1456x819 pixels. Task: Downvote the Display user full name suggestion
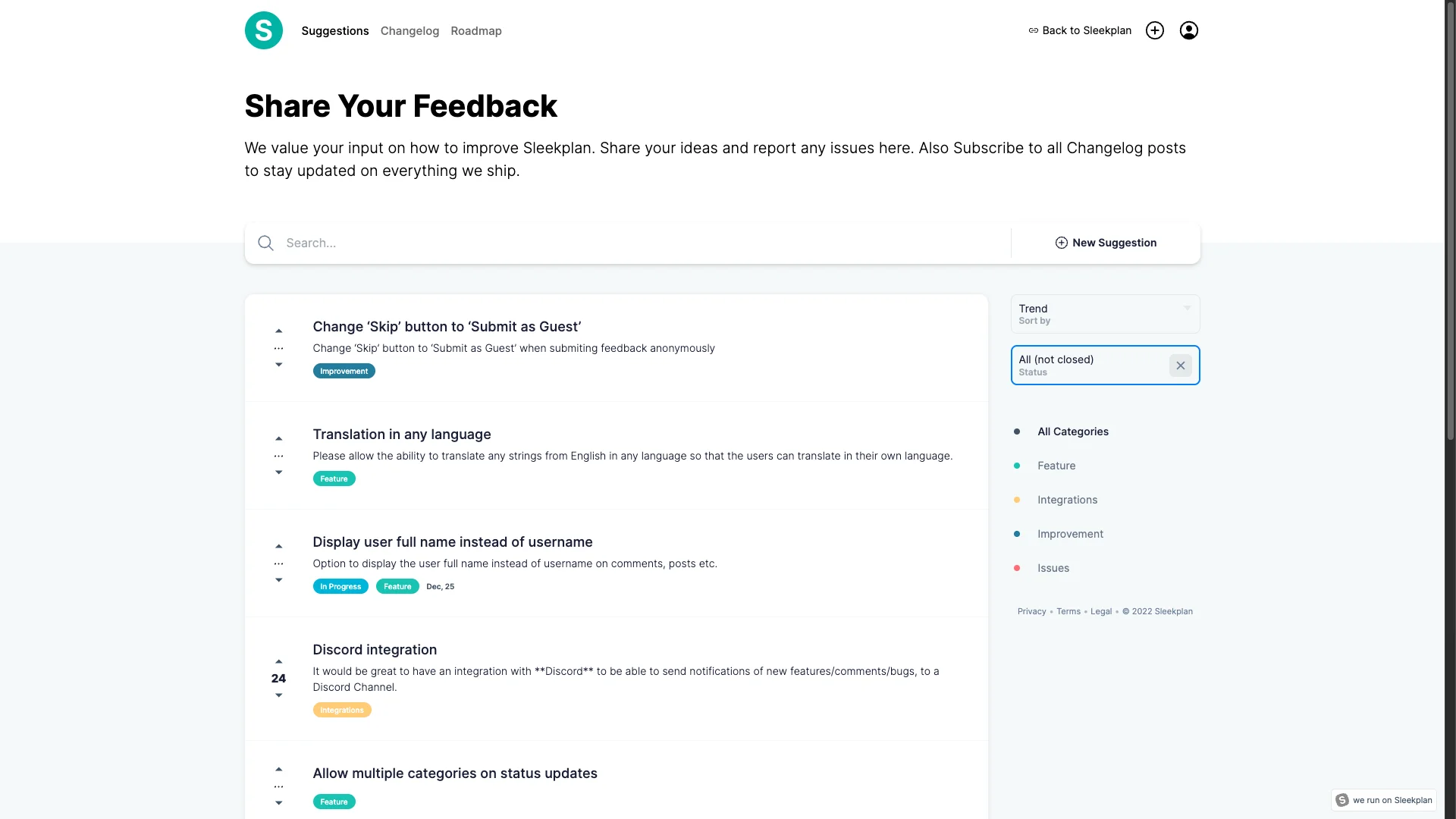(x=278, y=579)
